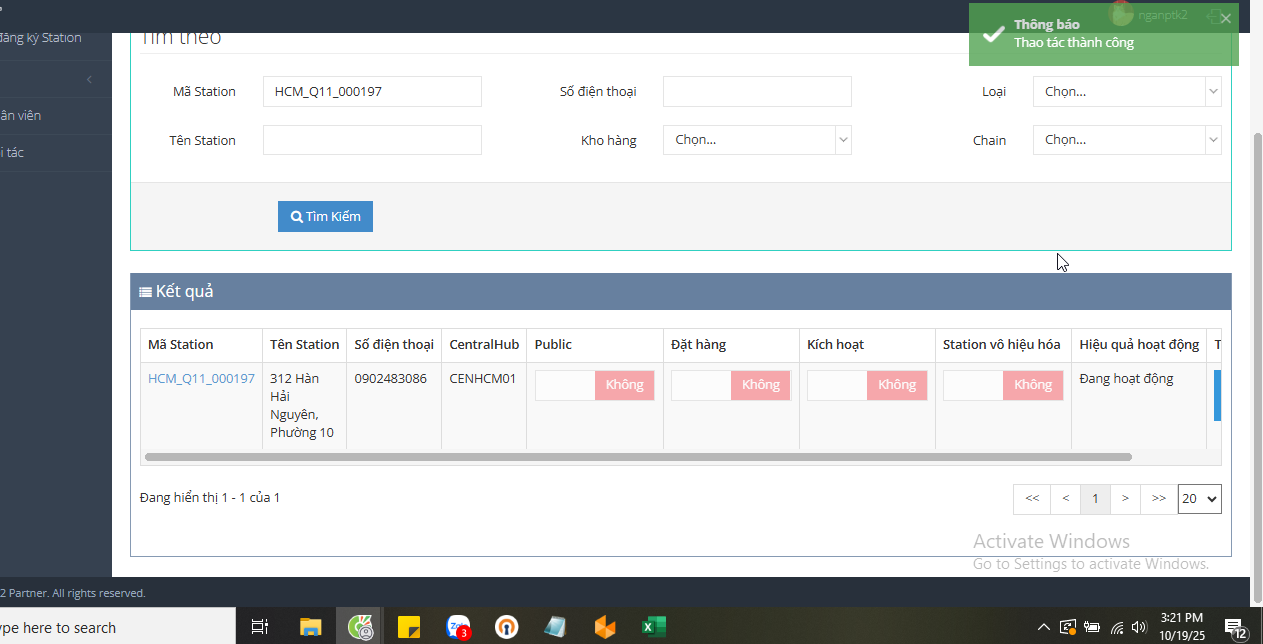Image resolution: width=1263 pixels, height=644 pixels.
Task: Open Task View on the taskbar
Action: tap(259, 627)
